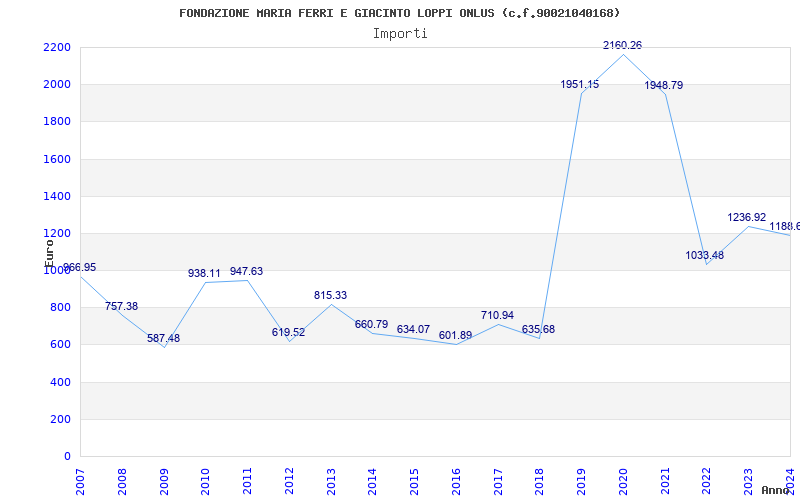
Task: Click the Euro y-axis title
Action: (49, 253)
